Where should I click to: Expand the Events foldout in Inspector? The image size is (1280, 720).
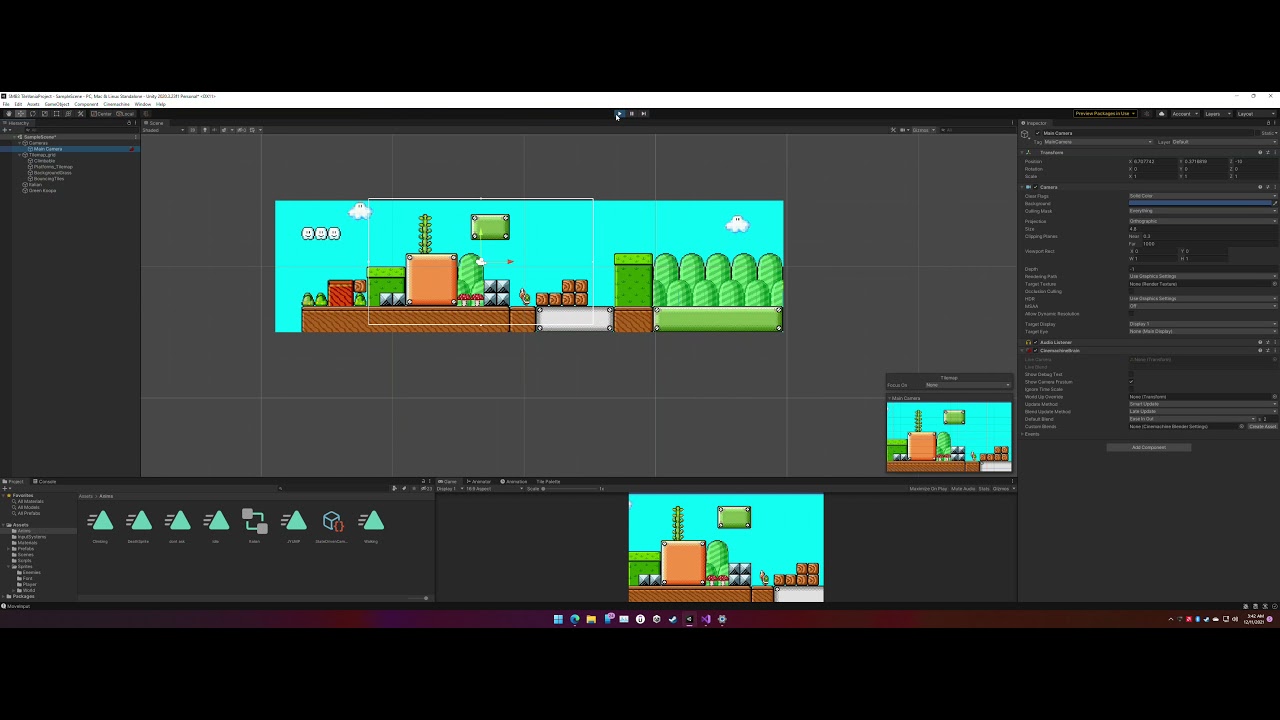tap(1022, 434)
